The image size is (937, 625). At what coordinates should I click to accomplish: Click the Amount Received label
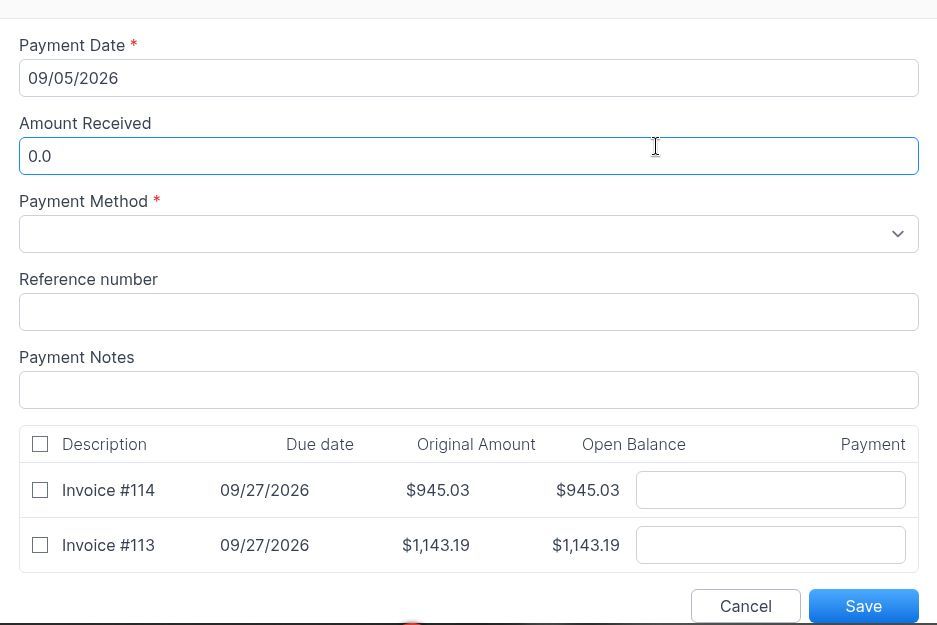coord(85,123)
